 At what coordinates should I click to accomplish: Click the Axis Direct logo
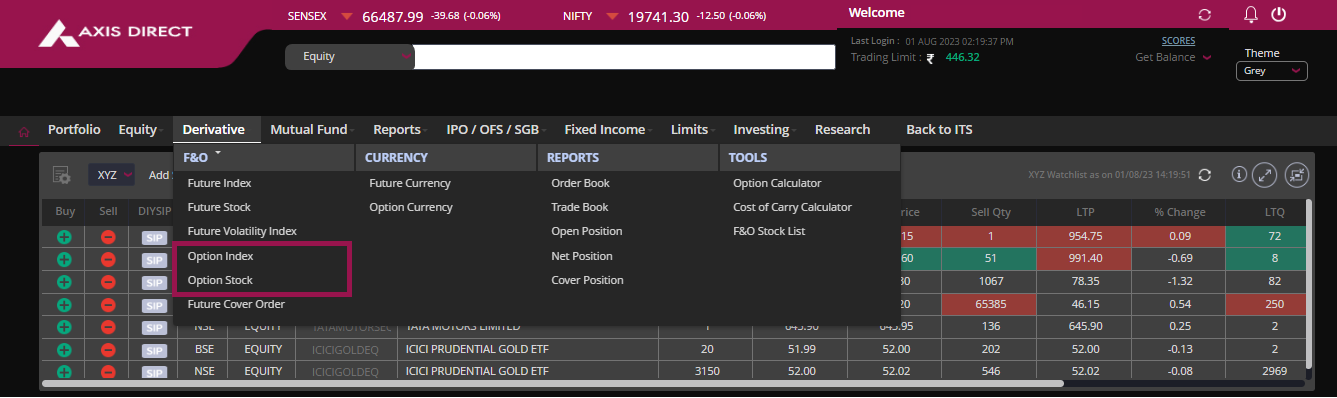coord(115,34)
